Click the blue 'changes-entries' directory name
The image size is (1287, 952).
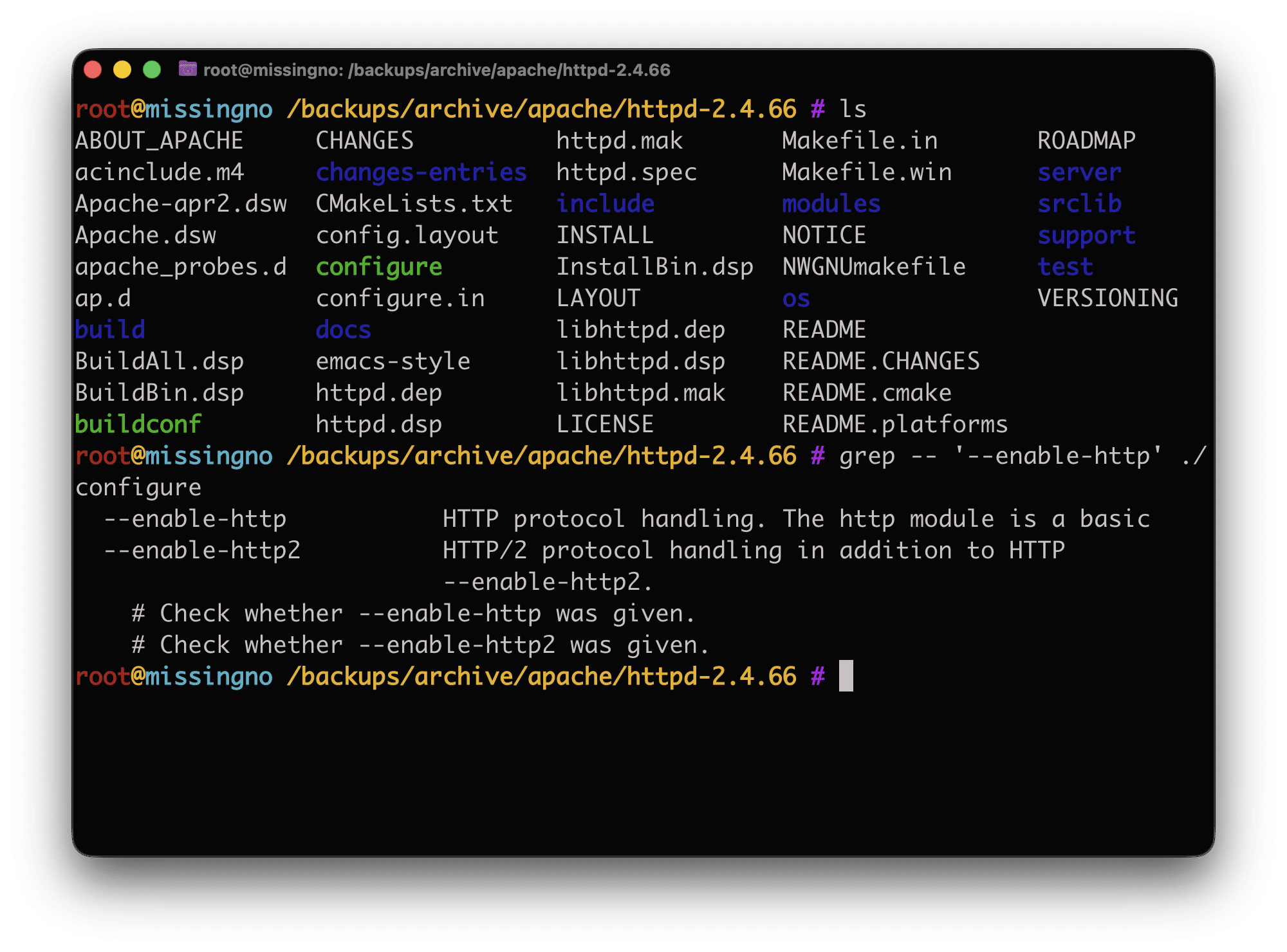click(421, 172)
